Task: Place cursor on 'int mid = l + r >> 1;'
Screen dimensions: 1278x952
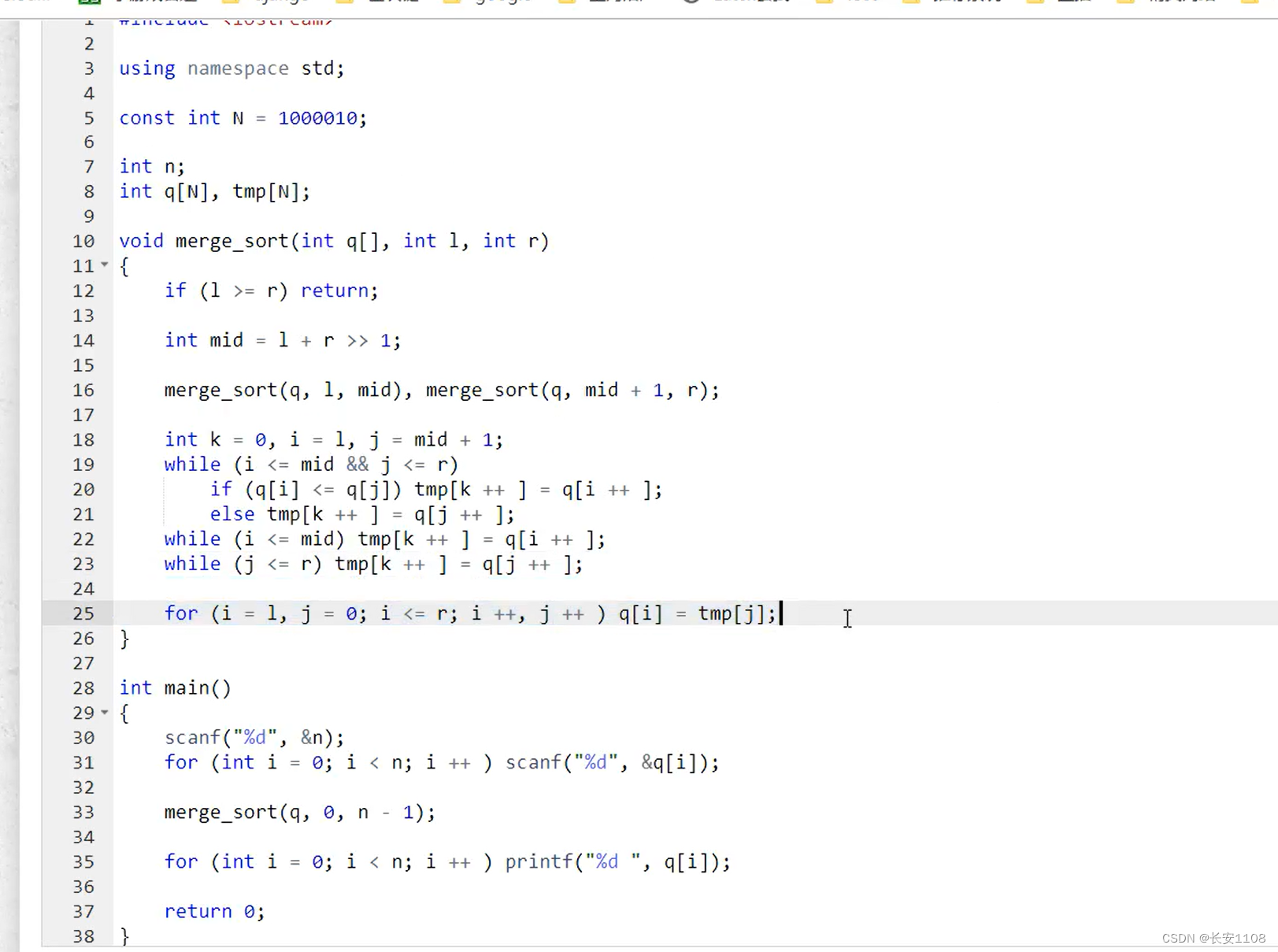Action: pos(283,340)
